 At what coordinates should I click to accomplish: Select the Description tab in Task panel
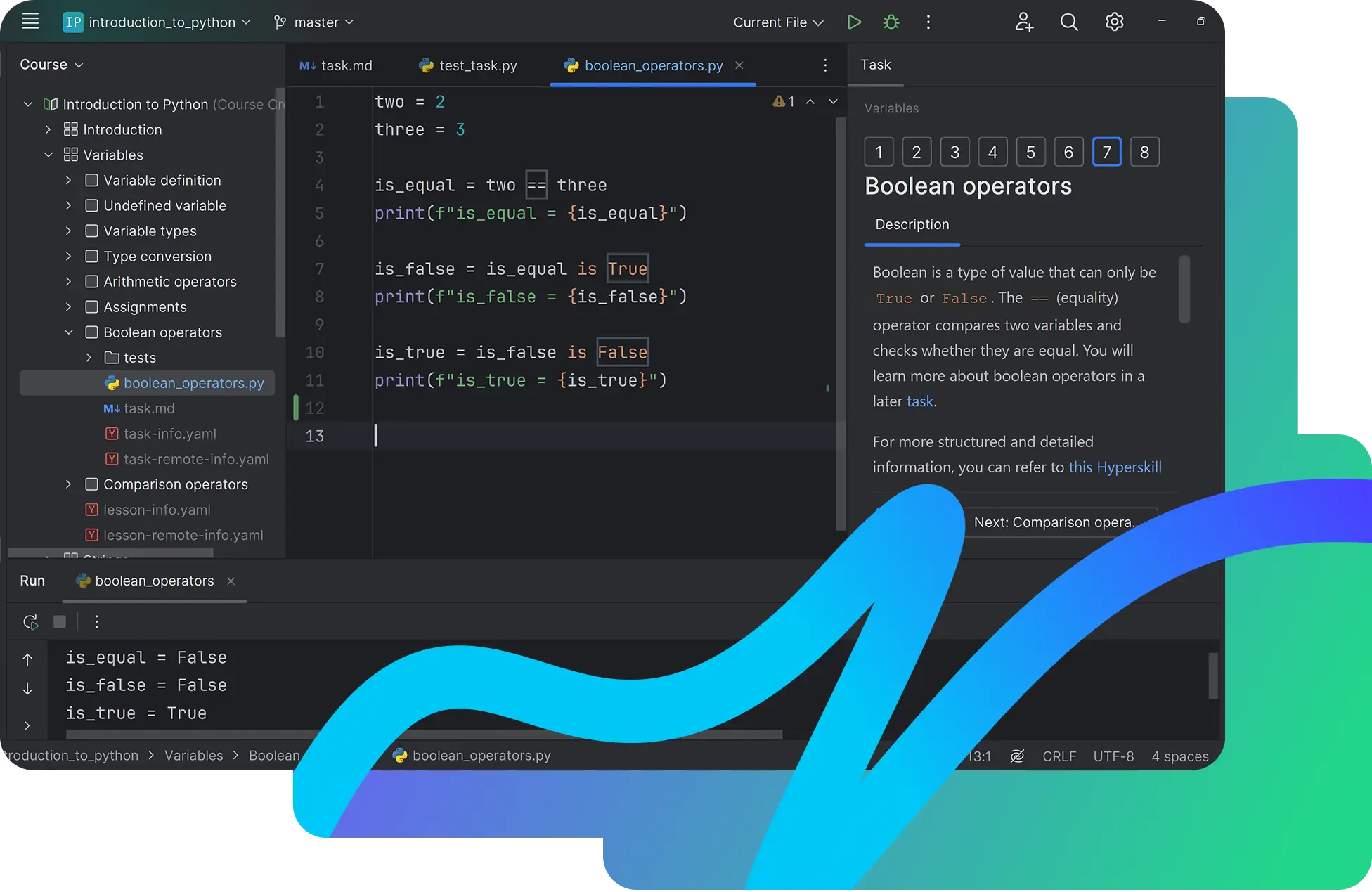[x=912, y=224]
